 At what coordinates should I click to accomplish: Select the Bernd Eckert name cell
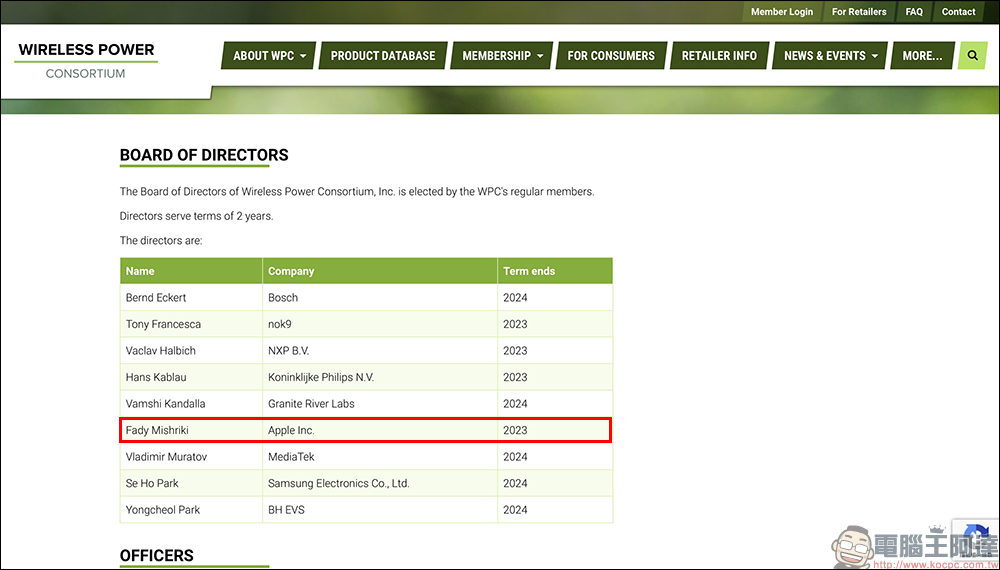click(x=191, y=298)
